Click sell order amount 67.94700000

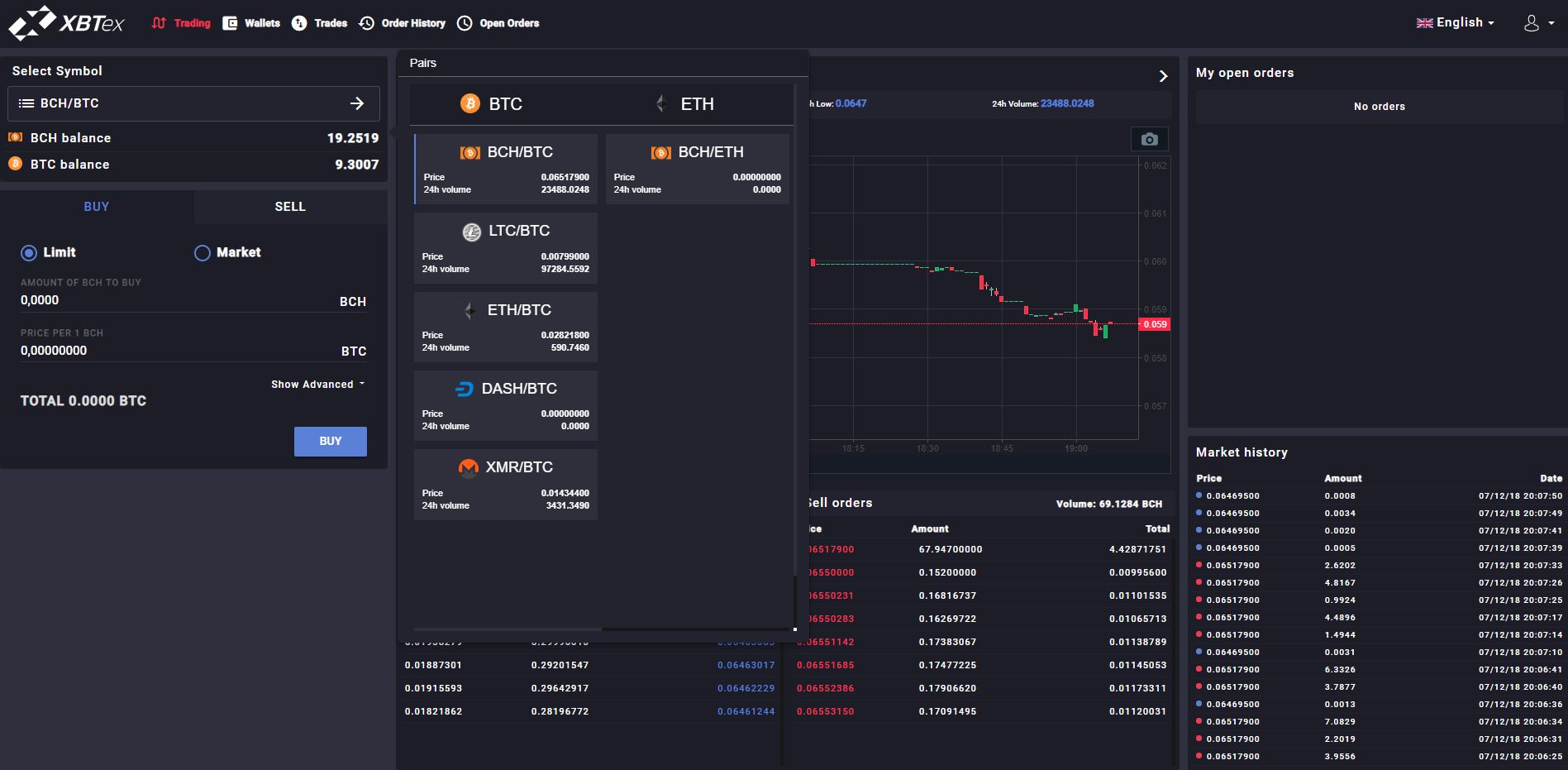click(x=951, y=549)
